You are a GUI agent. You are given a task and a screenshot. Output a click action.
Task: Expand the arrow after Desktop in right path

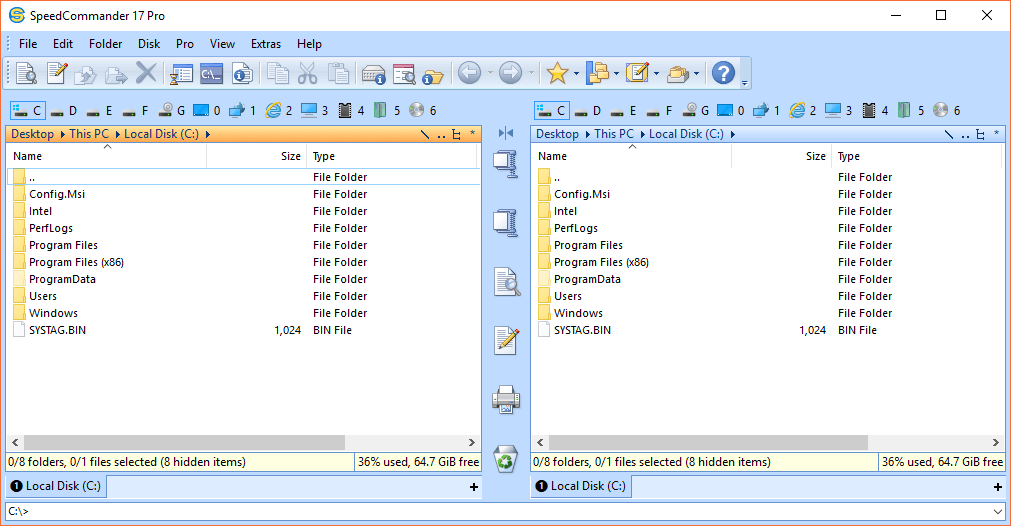pyautogui.click(x=588, y=134)
